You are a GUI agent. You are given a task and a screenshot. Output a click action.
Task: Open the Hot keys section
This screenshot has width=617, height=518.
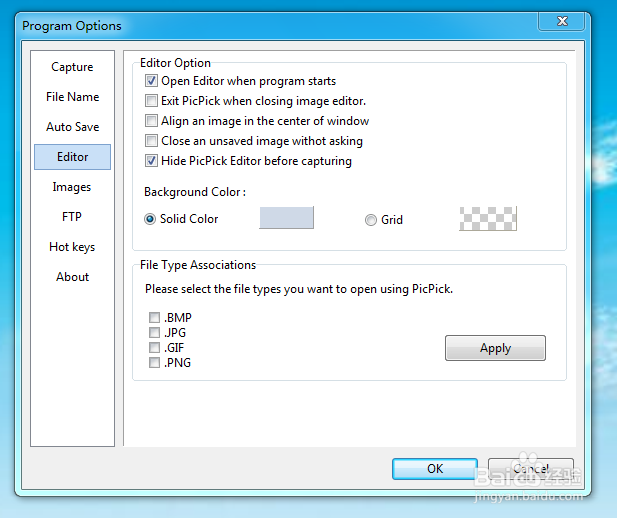tap(72, 247)
